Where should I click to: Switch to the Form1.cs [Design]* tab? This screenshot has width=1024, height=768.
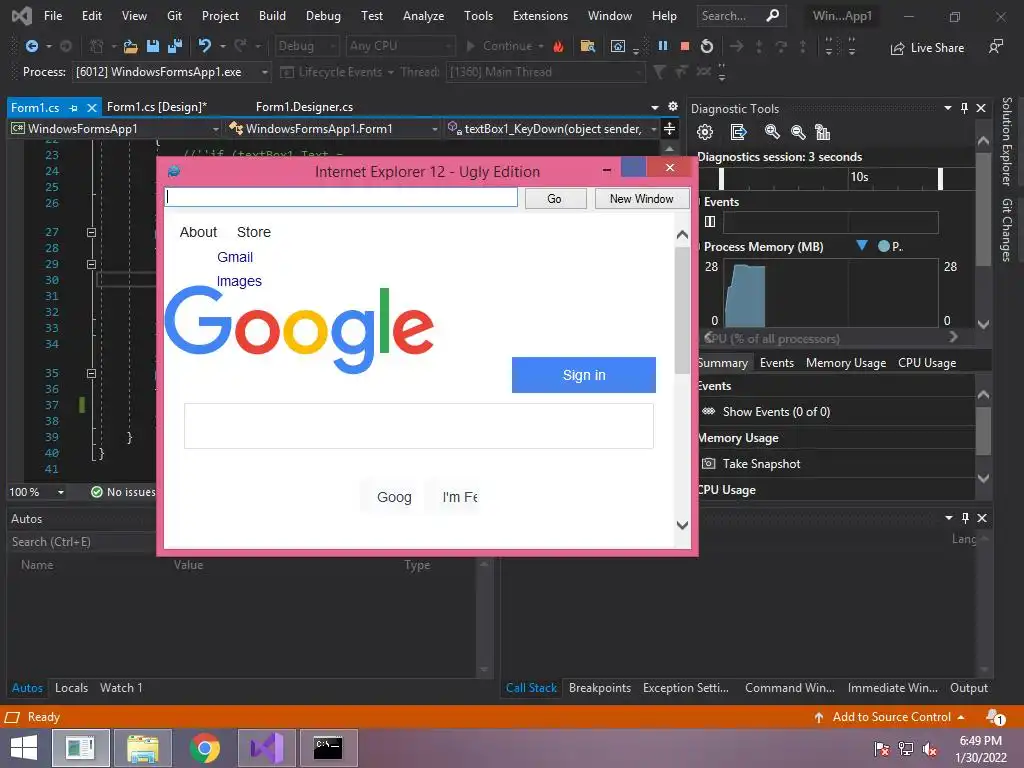[157, 107]
